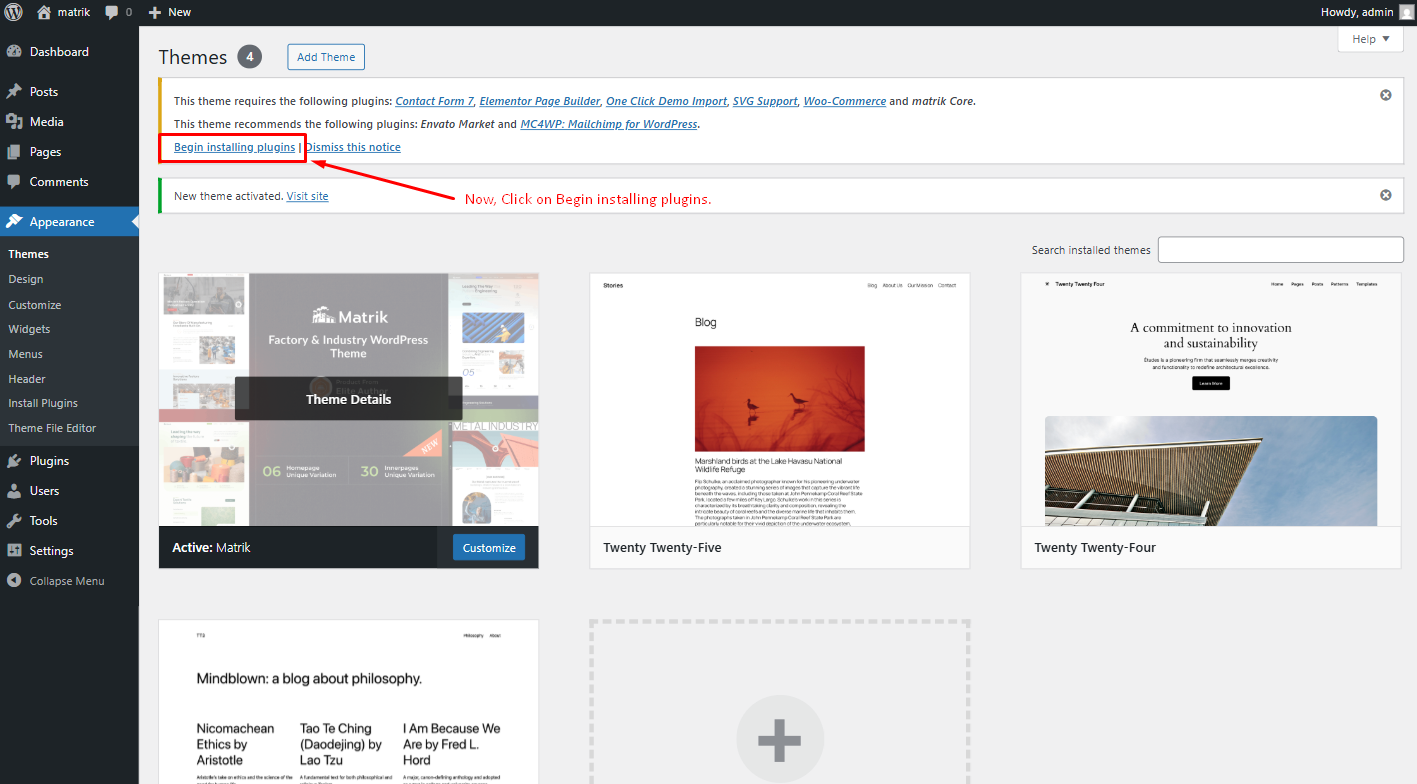Click the Posts pushpin icon
This screenshot has height=784, width=1417.
tap(14, 92)
